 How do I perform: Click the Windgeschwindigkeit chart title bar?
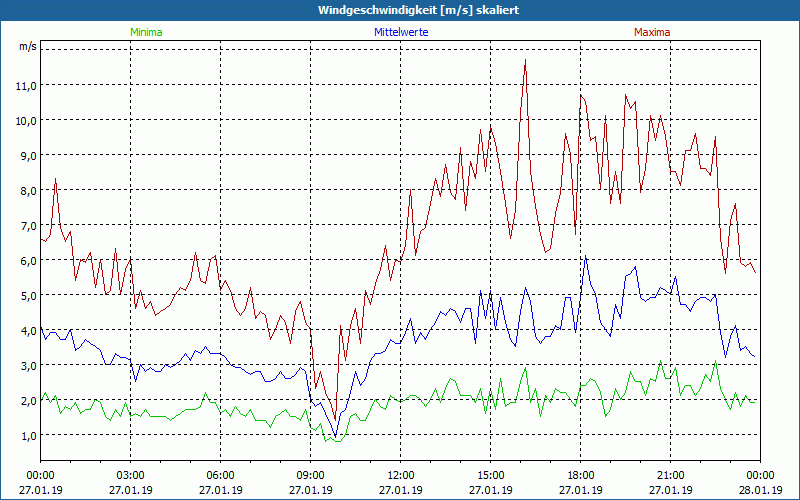click(400, 9)
